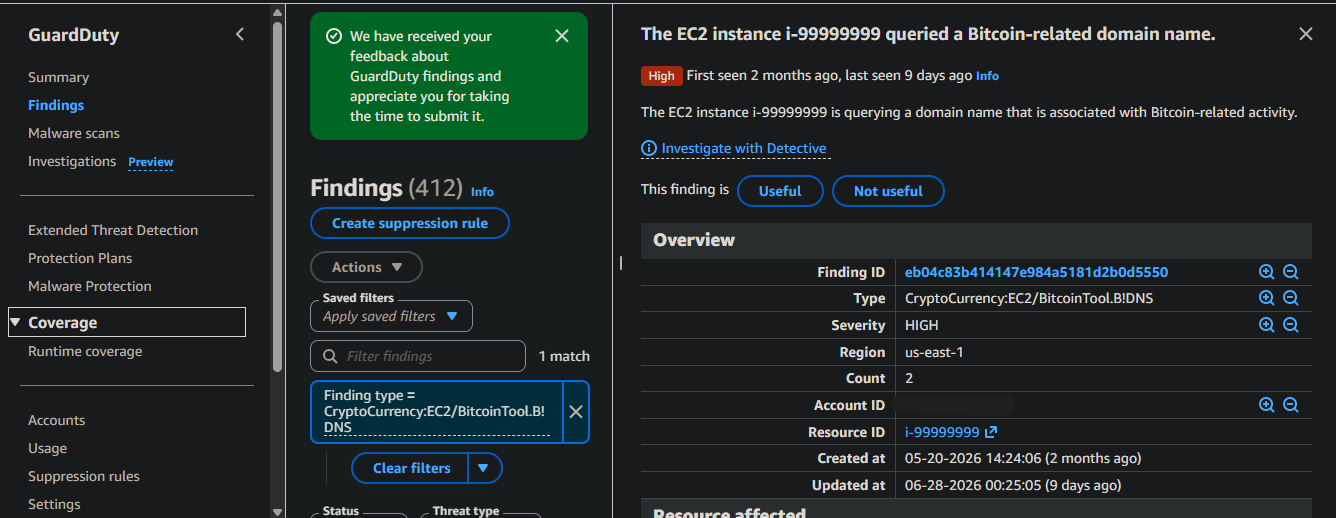Click the panel resize divider handle
Viewport: 1336px width, 518px height.
pos(621,263)
